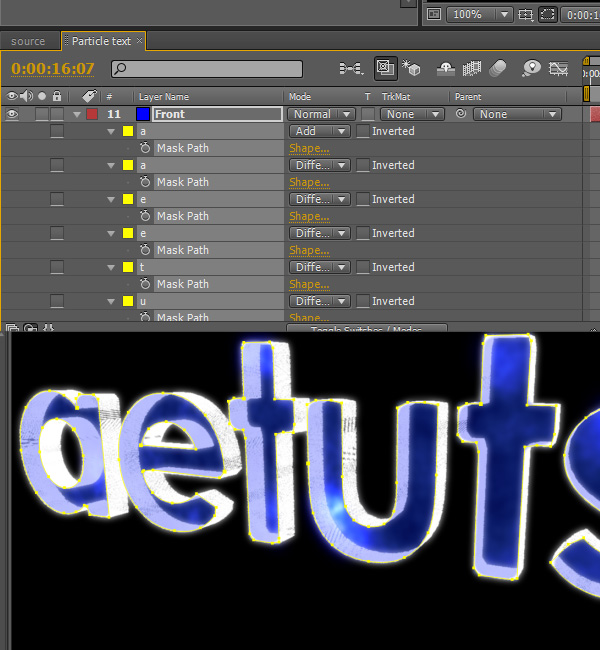Toggle the solo box for the Front layer

(42, 114)
